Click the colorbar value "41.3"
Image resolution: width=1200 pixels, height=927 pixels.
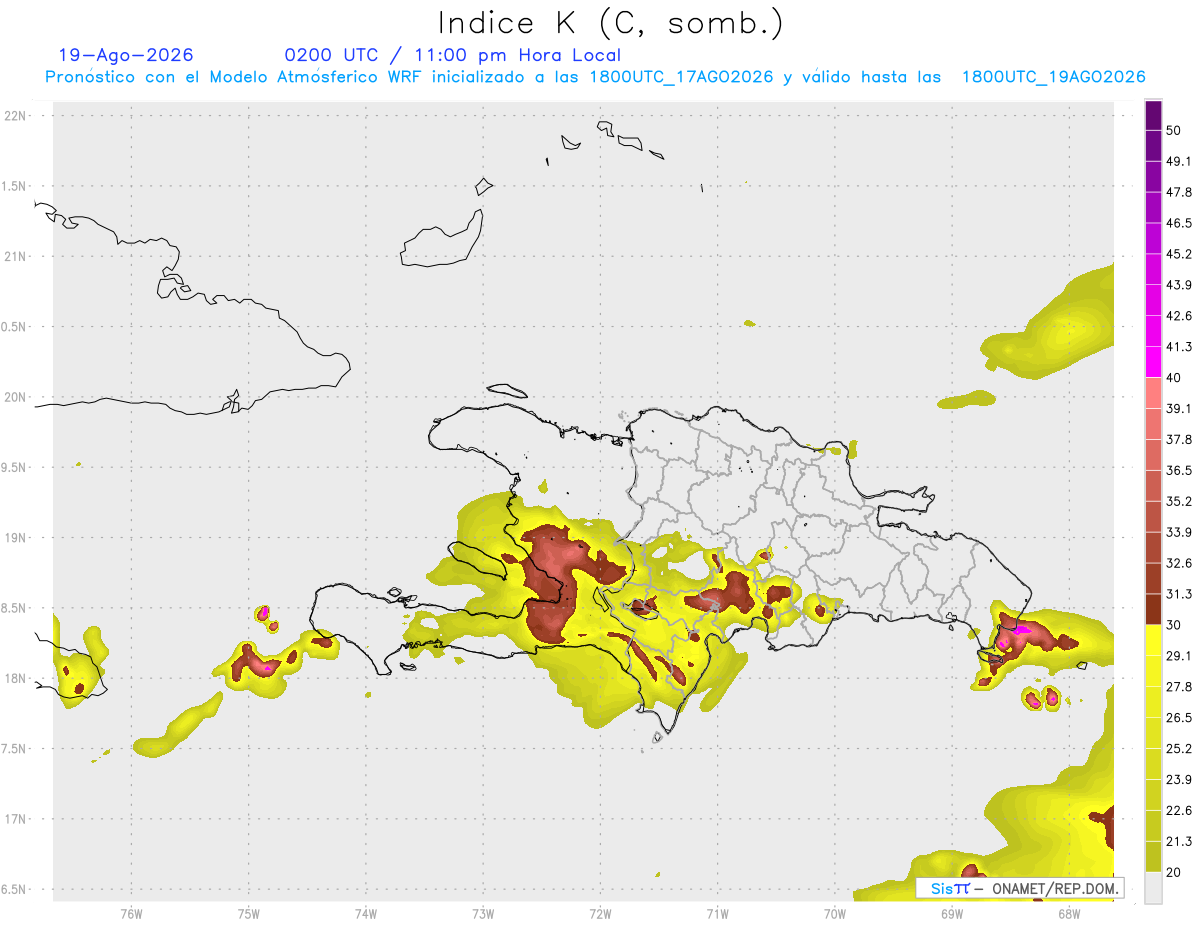click(1179, 347)
